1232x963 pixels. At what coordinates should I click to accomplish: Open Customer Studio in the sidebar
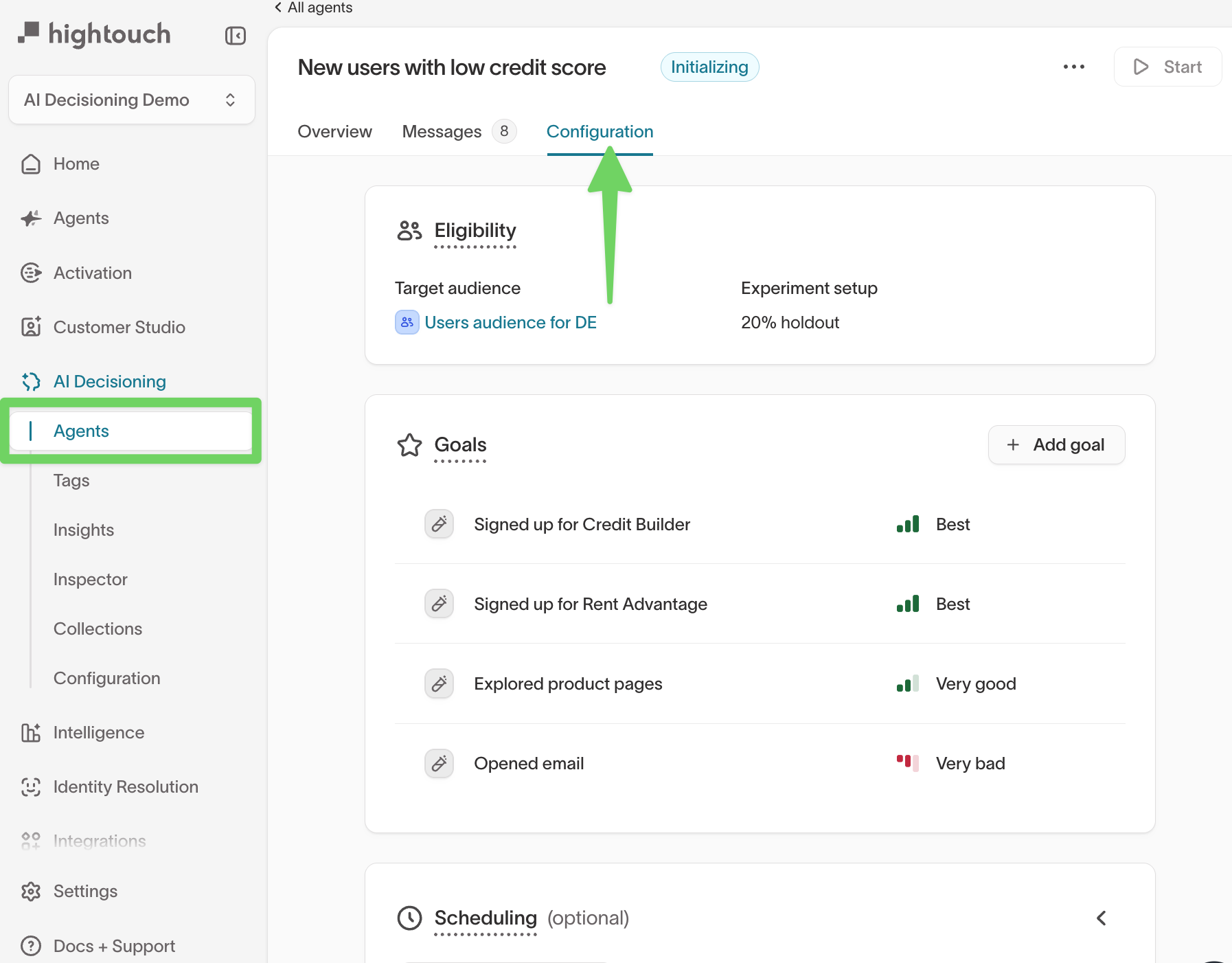[x=119, y=328]
